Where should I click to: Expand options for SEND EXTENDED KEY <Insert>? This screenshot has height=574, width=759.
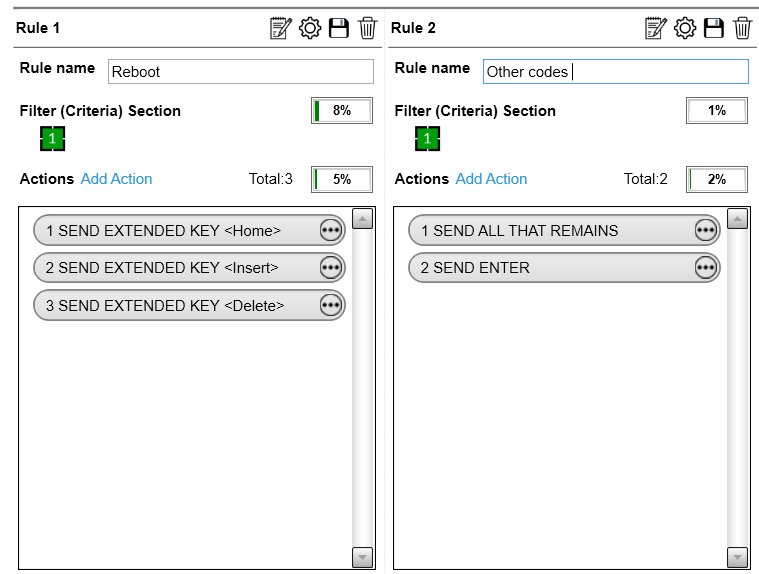tap(331, 268)
